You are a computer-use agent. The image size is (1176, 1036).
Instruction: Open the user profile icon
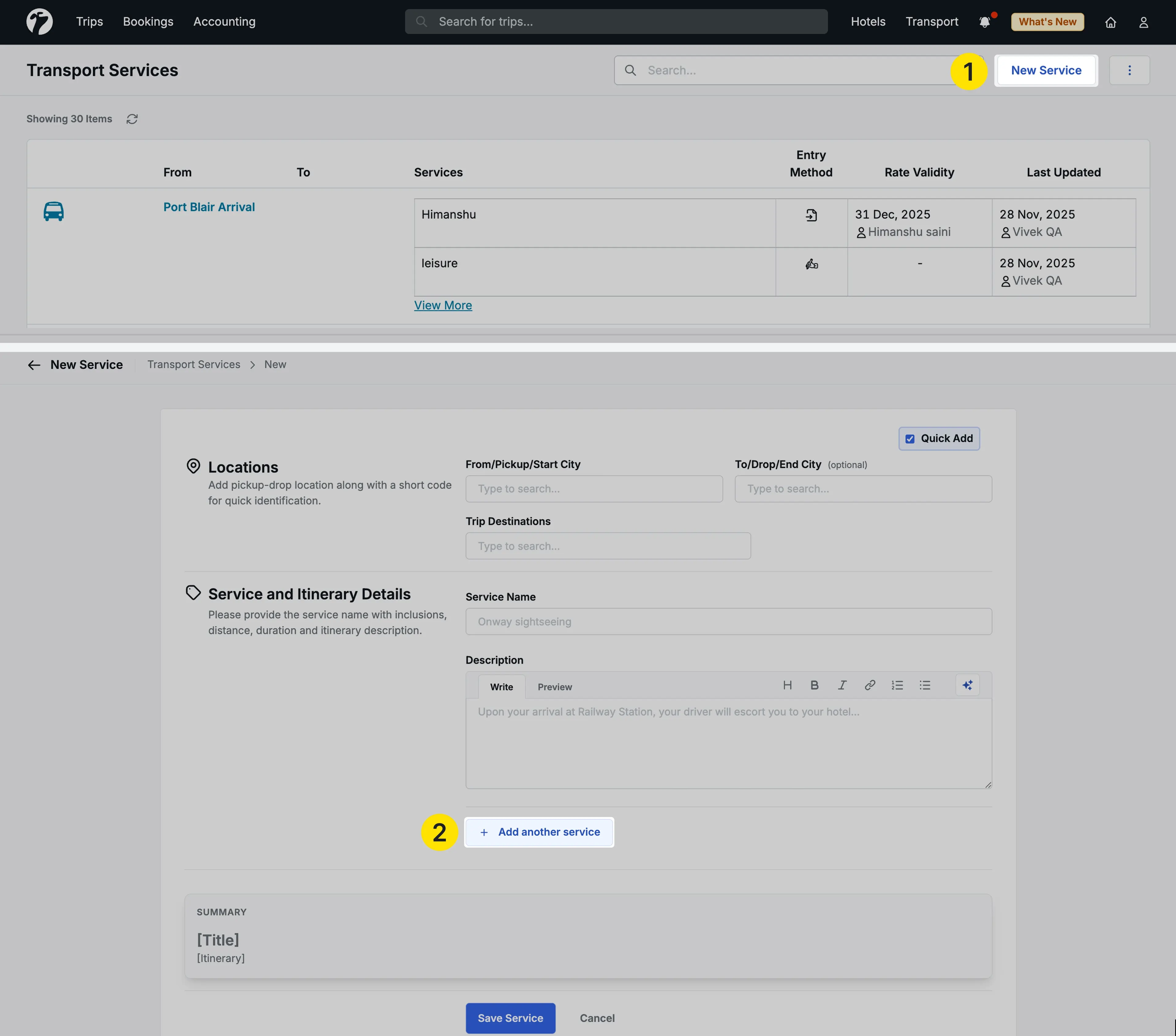coord(1144,22)
